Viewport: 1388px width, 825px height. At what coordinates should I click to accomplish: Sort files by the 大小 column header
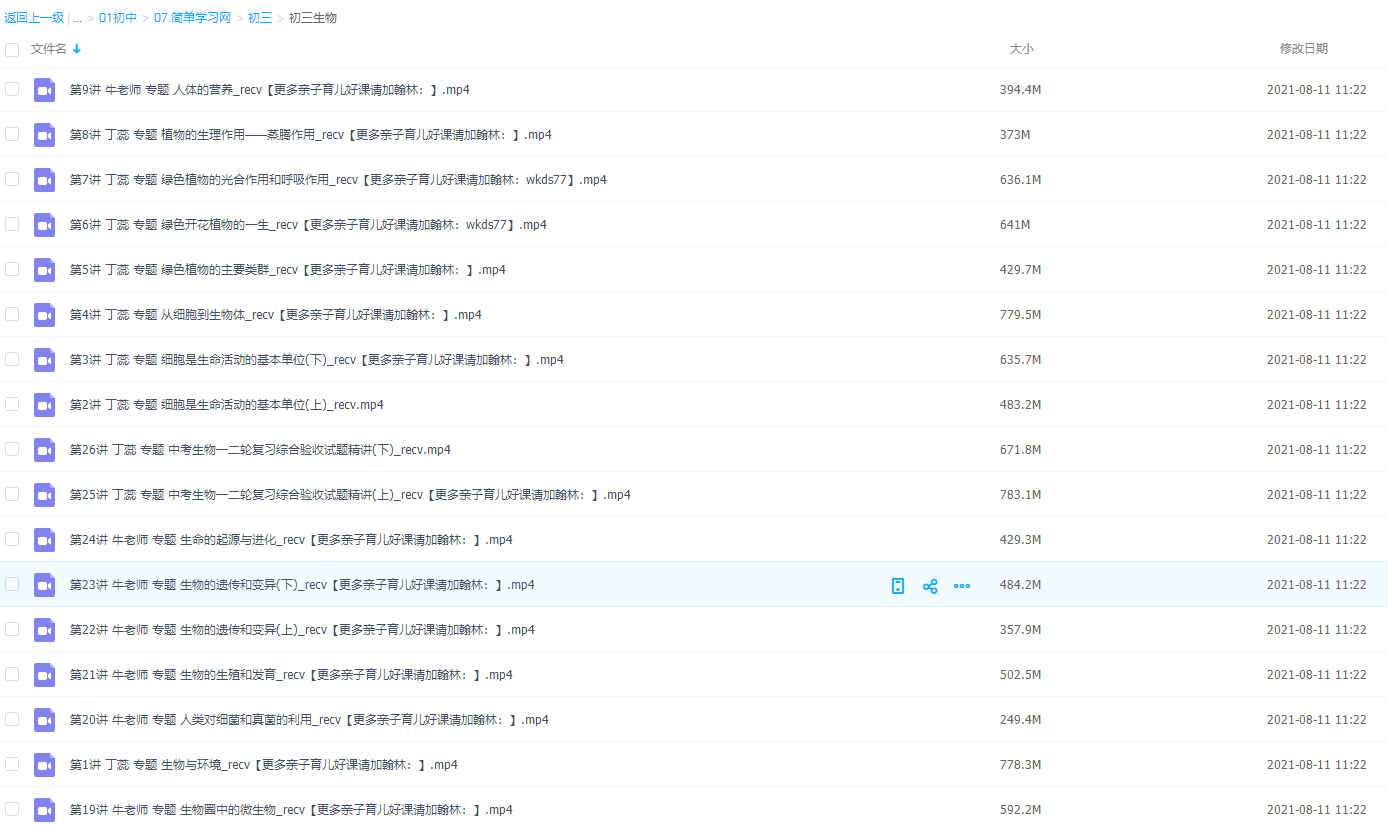click(1021, 49)
